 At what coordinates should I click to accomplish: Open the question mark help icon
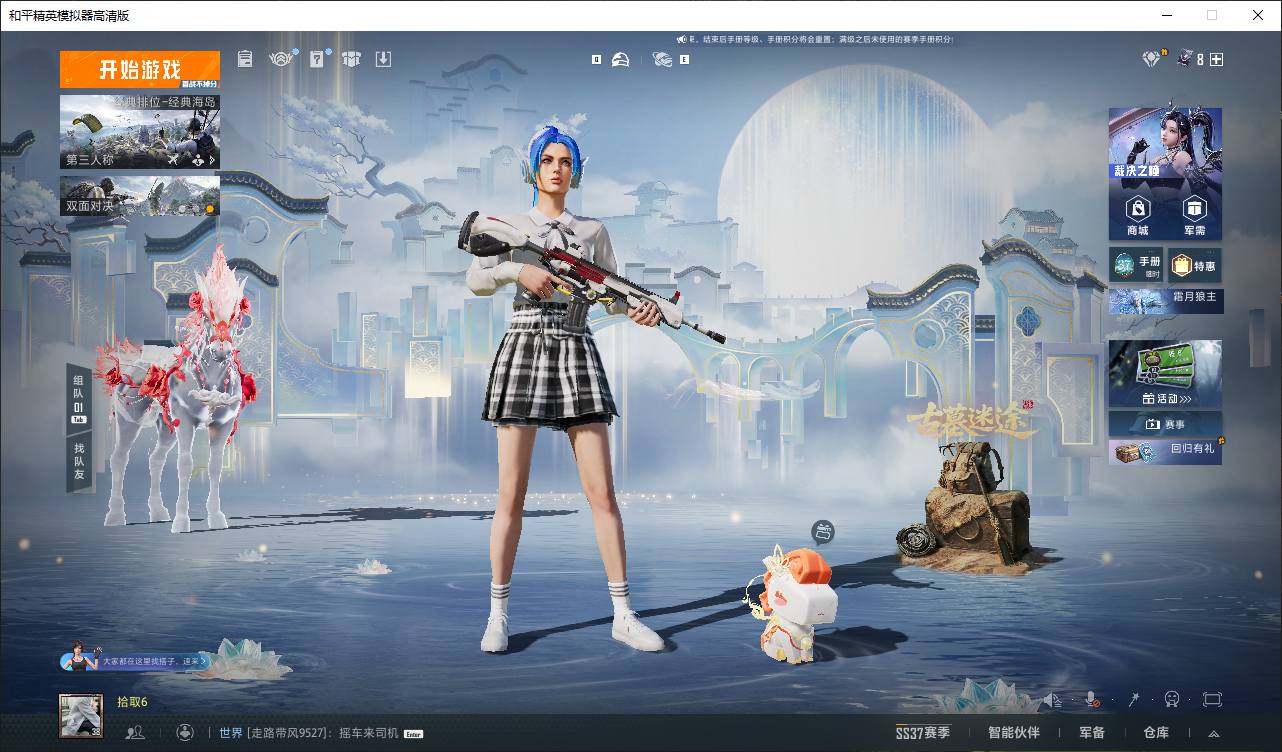click(318, 59)
